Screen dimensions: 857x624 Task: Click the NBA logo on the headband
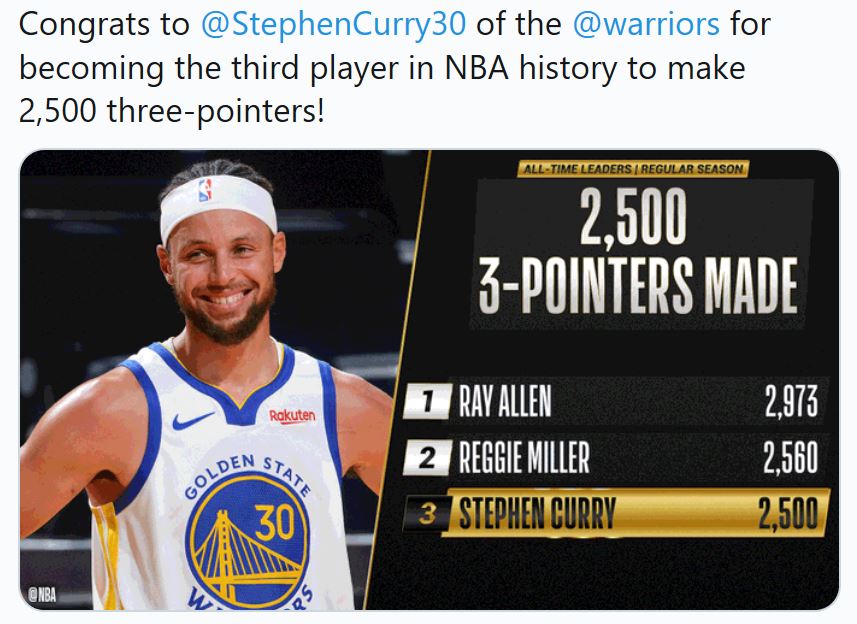(x=205, y=190)
